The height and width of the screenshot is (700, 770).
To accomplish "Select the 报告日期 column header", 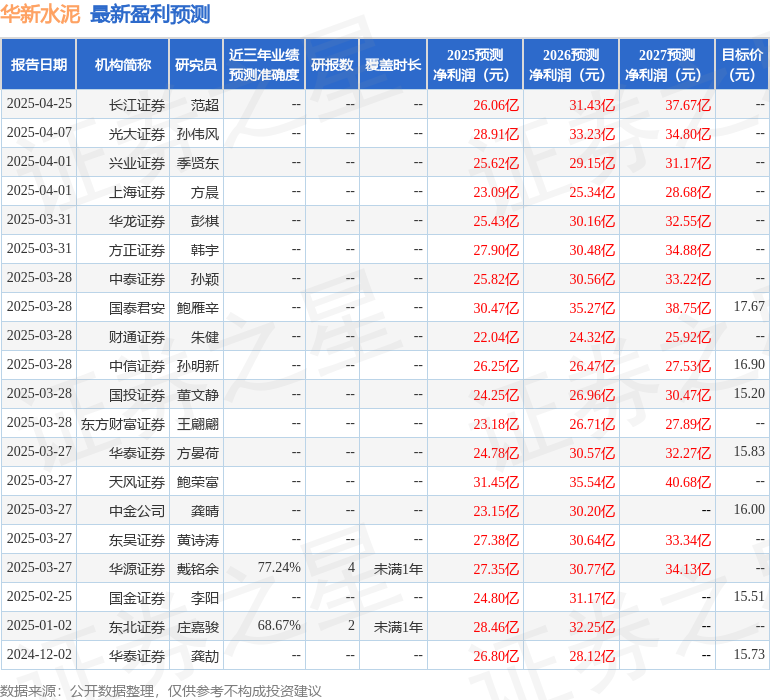I will pos(39,65).
